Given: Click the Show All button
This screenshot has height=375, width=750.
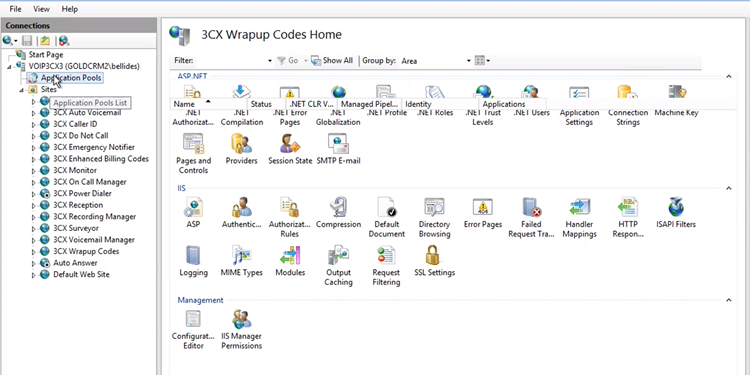Looking at the screenshot, I should (x=332, y=61).
